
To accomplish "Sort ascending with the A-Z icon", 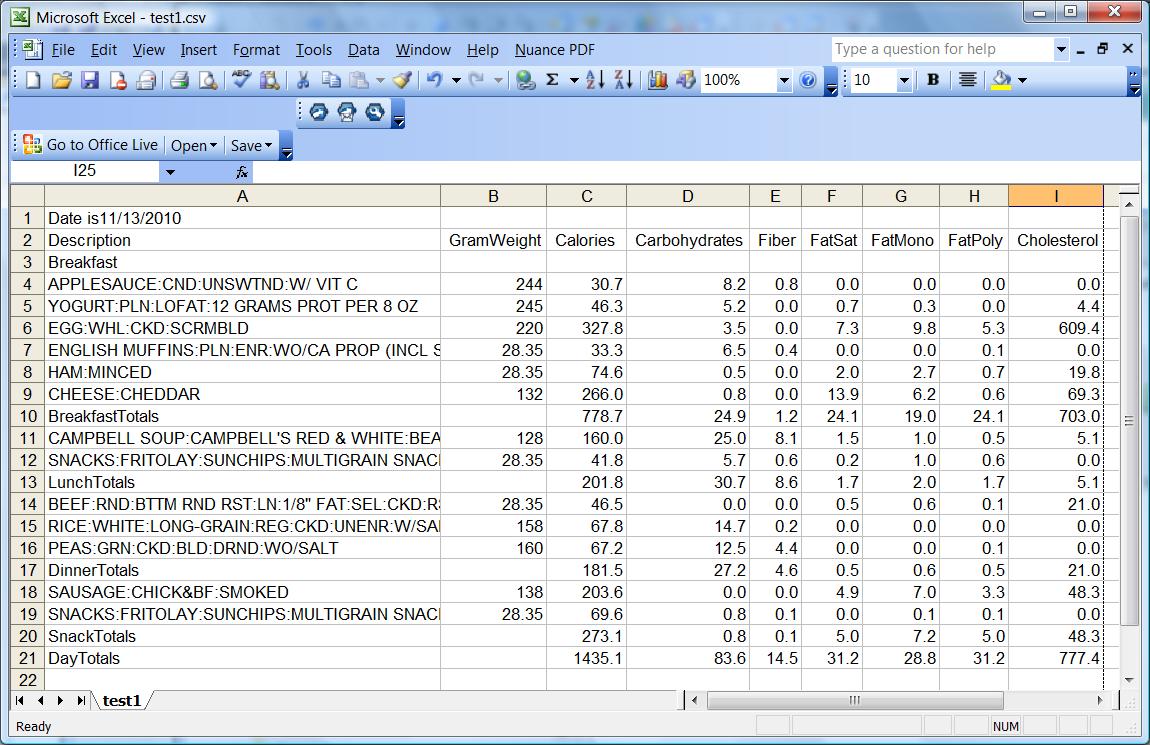I will coord(595,80).
